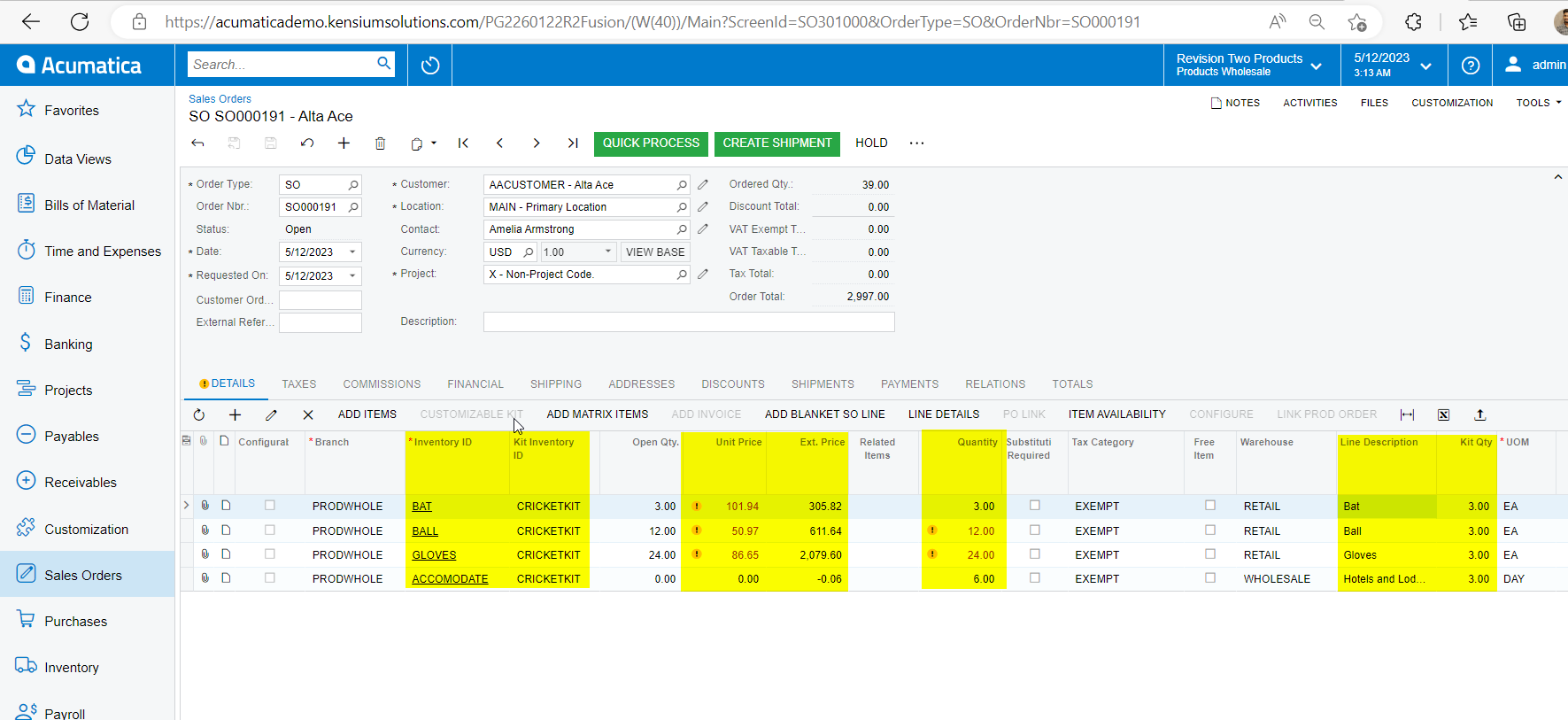This screenshot has width=1568, height=720.
Task: Switch to the Shipping tab
Action: [x=556, y=384]
